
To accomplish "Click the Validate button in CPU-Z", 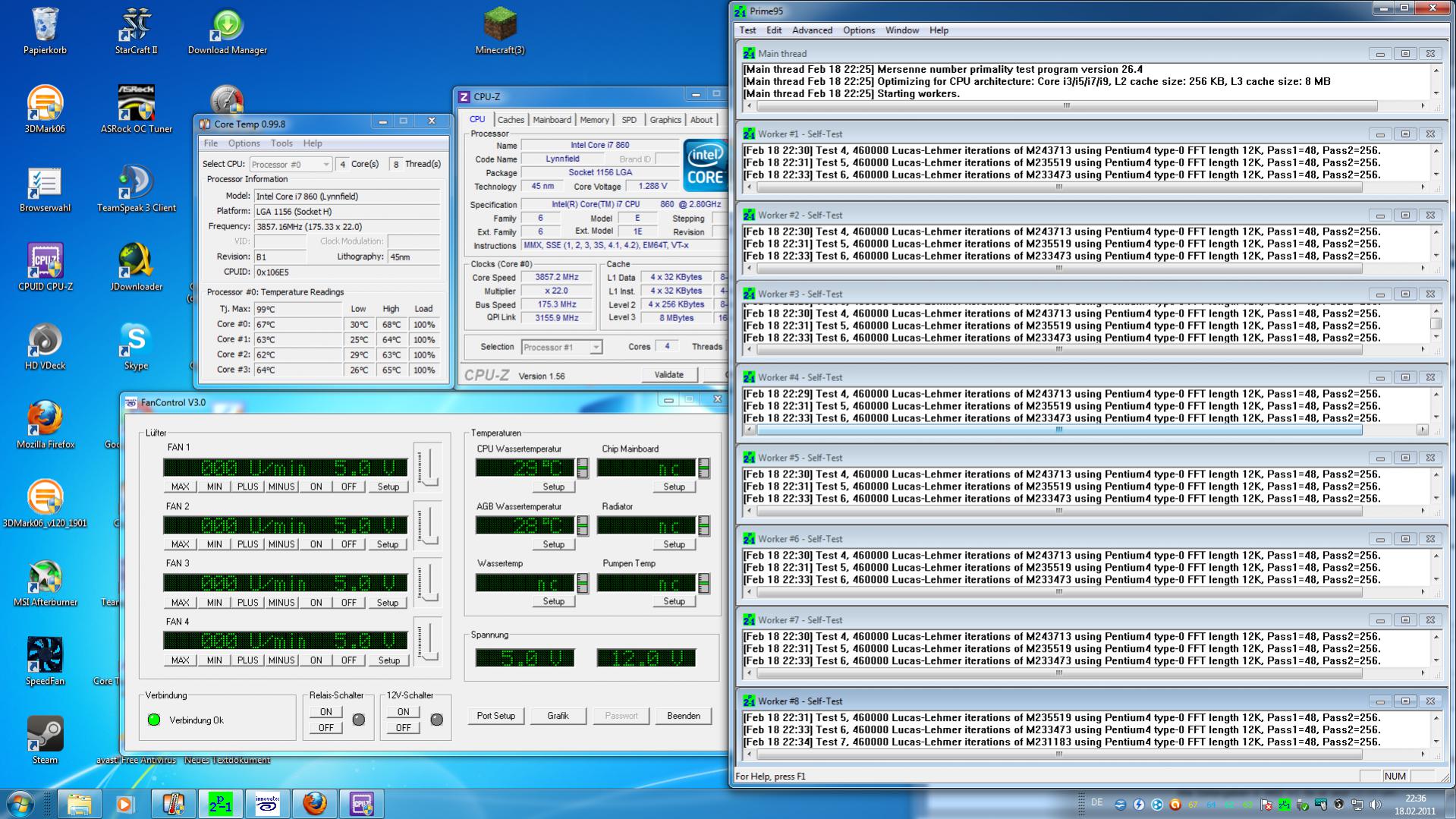I will click(668, 375).
